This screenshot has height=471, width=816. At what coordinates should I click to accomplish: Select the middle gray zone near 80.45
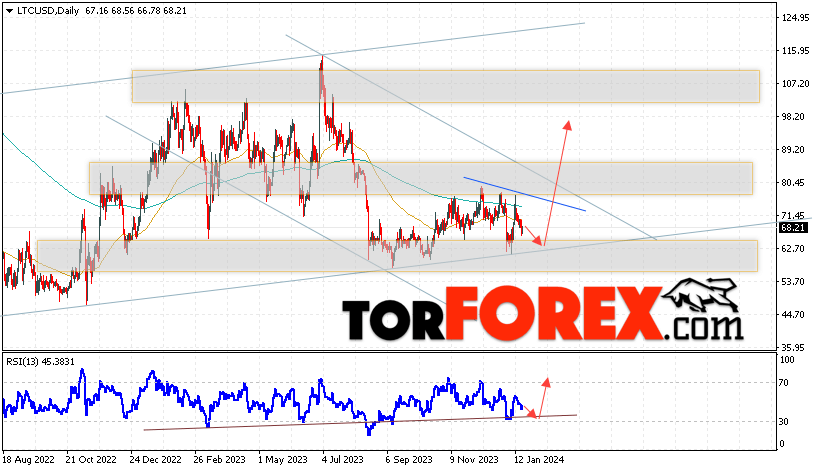420,179
